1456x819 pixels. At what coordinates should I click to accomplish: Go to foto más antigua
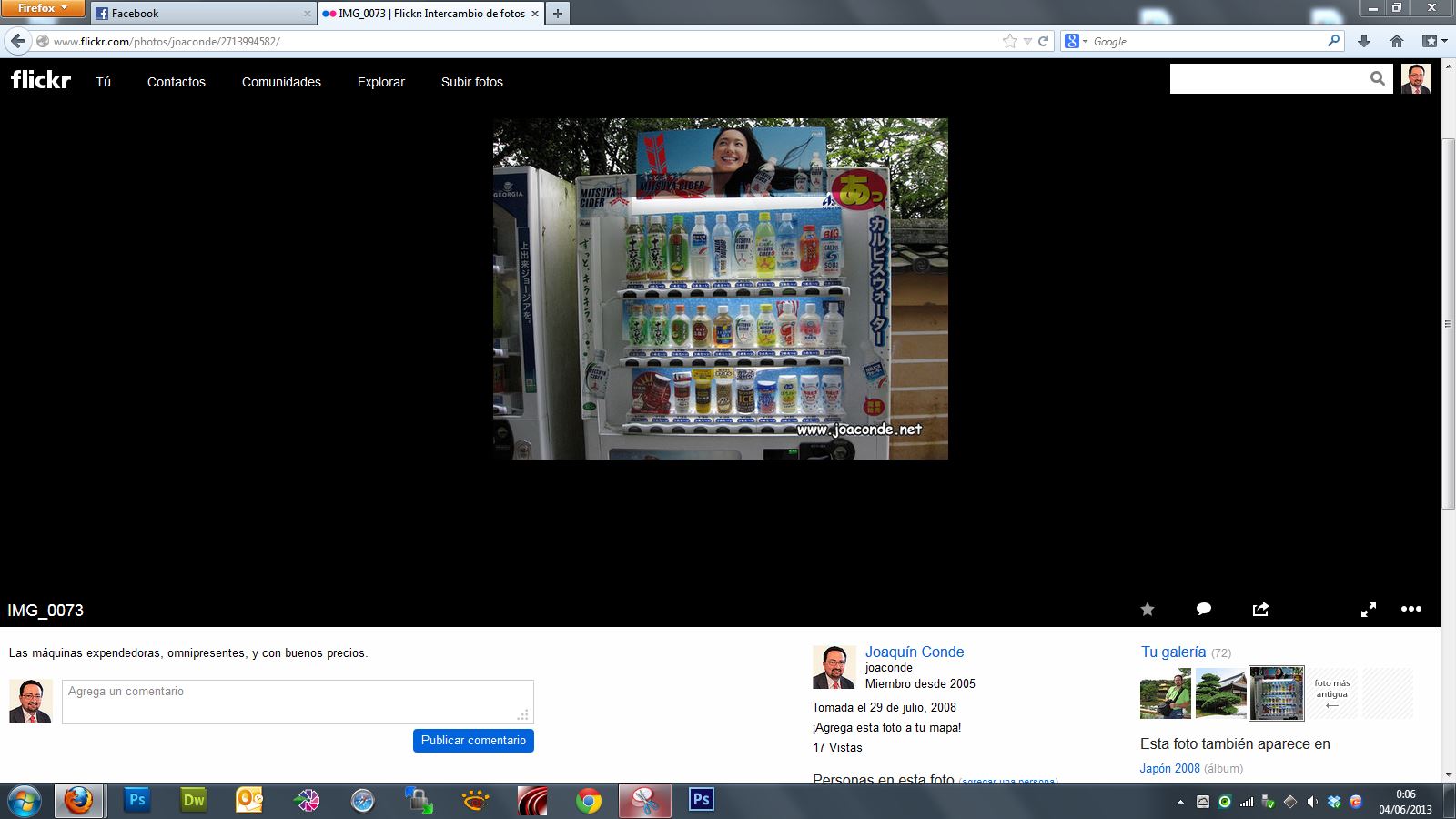[1332, 693]
